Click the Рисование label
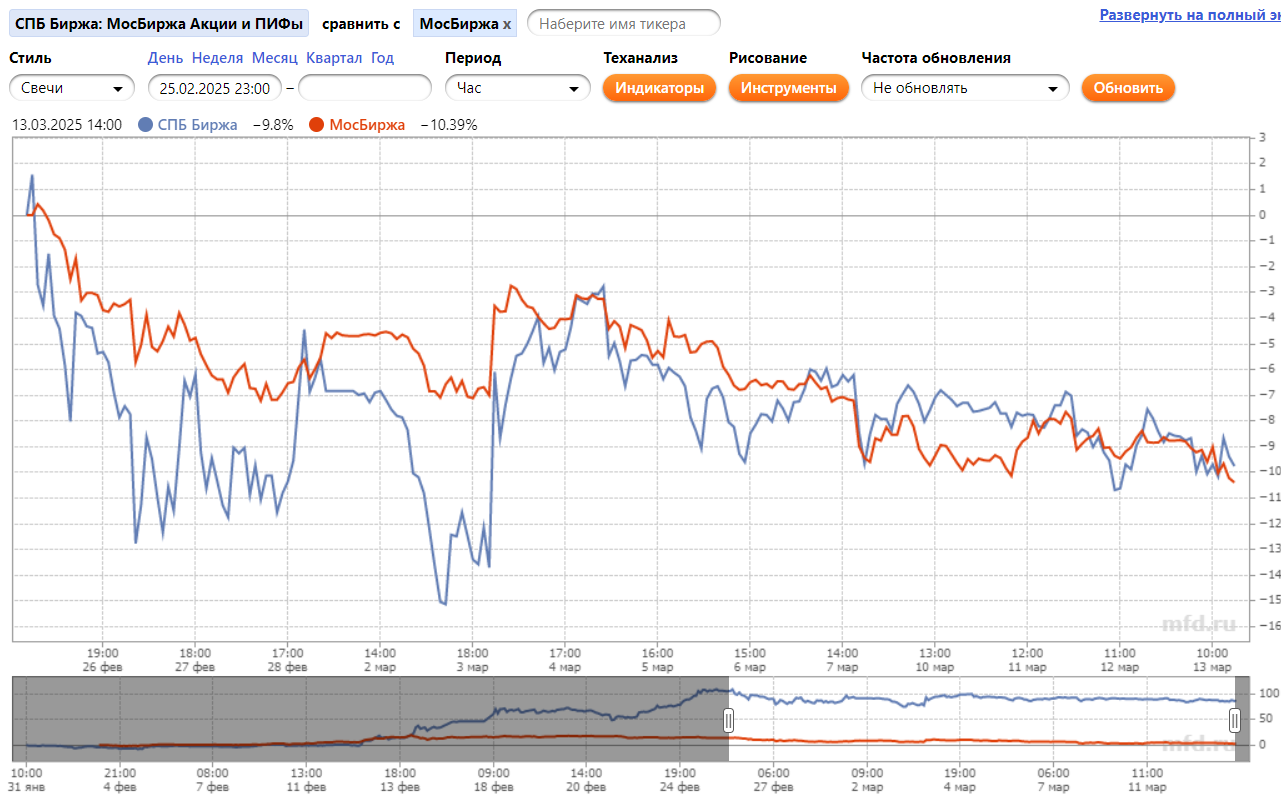The width and height of the screenshot is (1281, 811). coord(768,58)
